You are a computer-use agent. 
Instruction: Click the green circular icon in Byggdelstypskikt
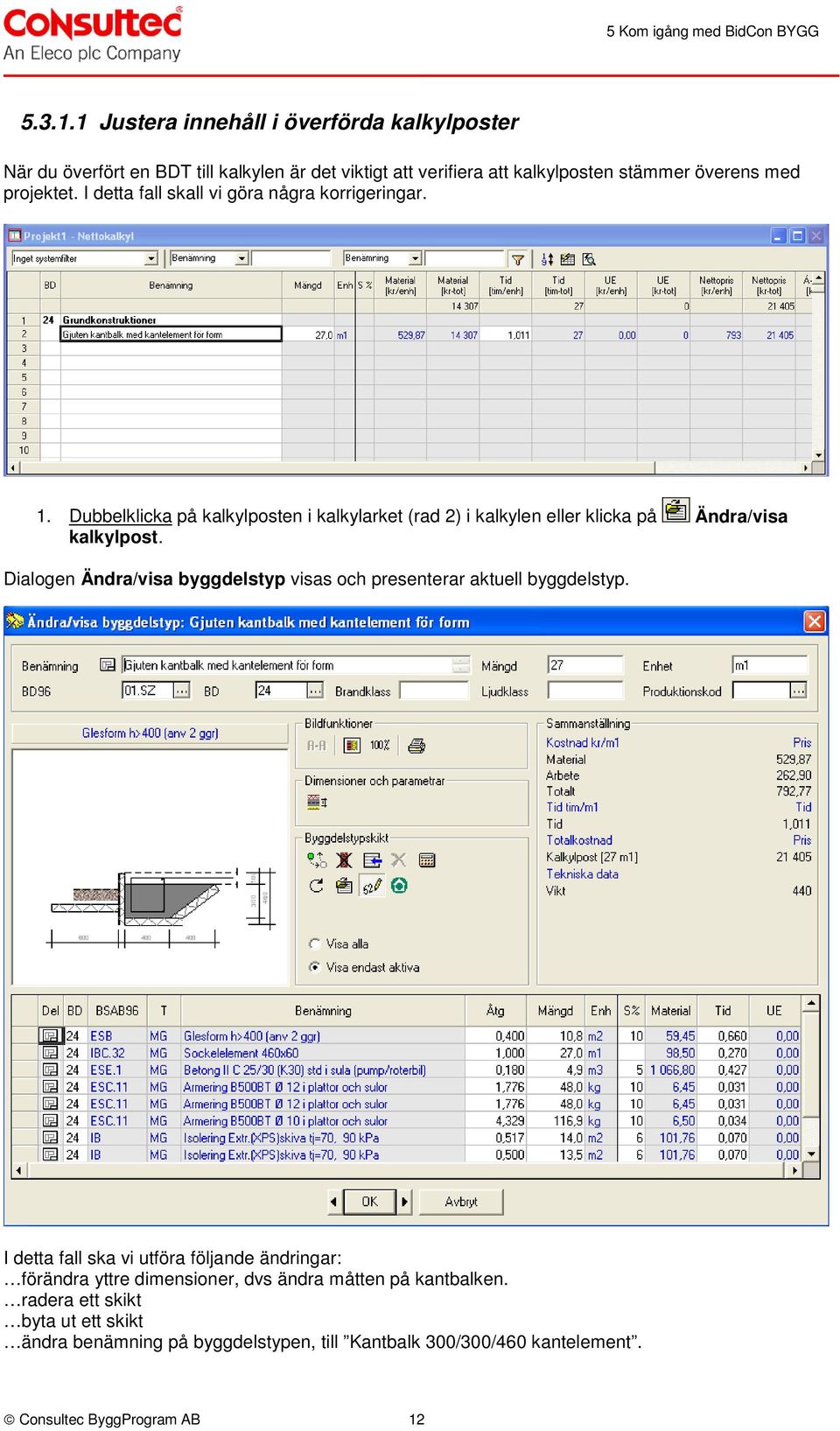(399, 886)
